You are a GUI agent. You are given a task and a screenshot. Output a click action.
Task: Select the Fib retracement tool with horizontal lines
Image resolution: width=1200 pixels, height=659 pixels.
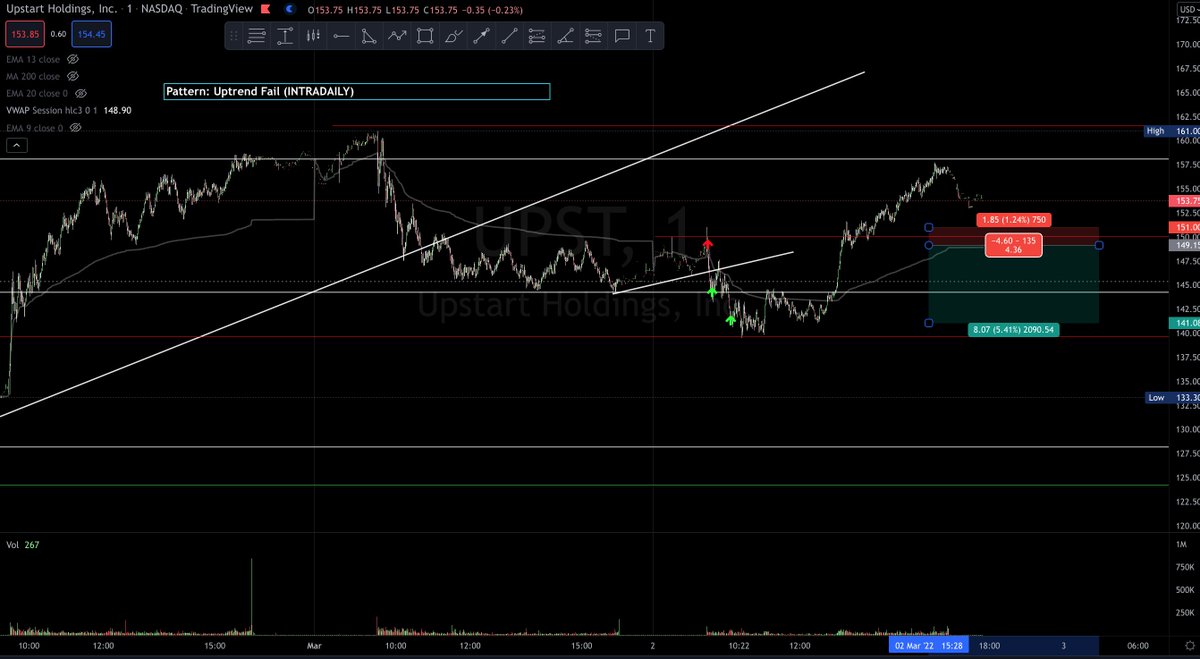(x=256, y=36)
